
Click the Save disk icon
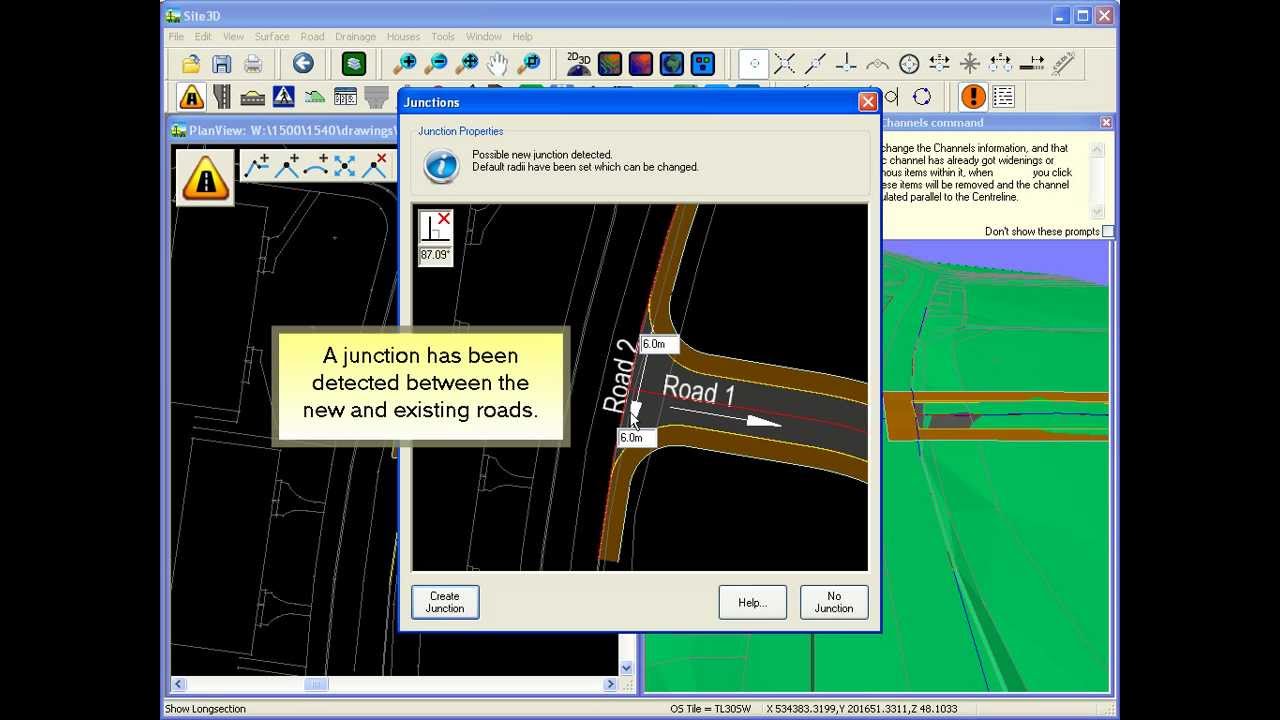click(222, 64)
